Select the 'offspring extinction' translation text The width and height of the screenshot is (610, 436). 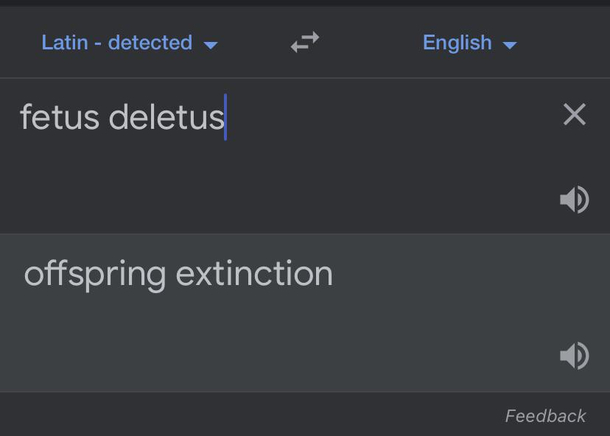pos(178,275)
